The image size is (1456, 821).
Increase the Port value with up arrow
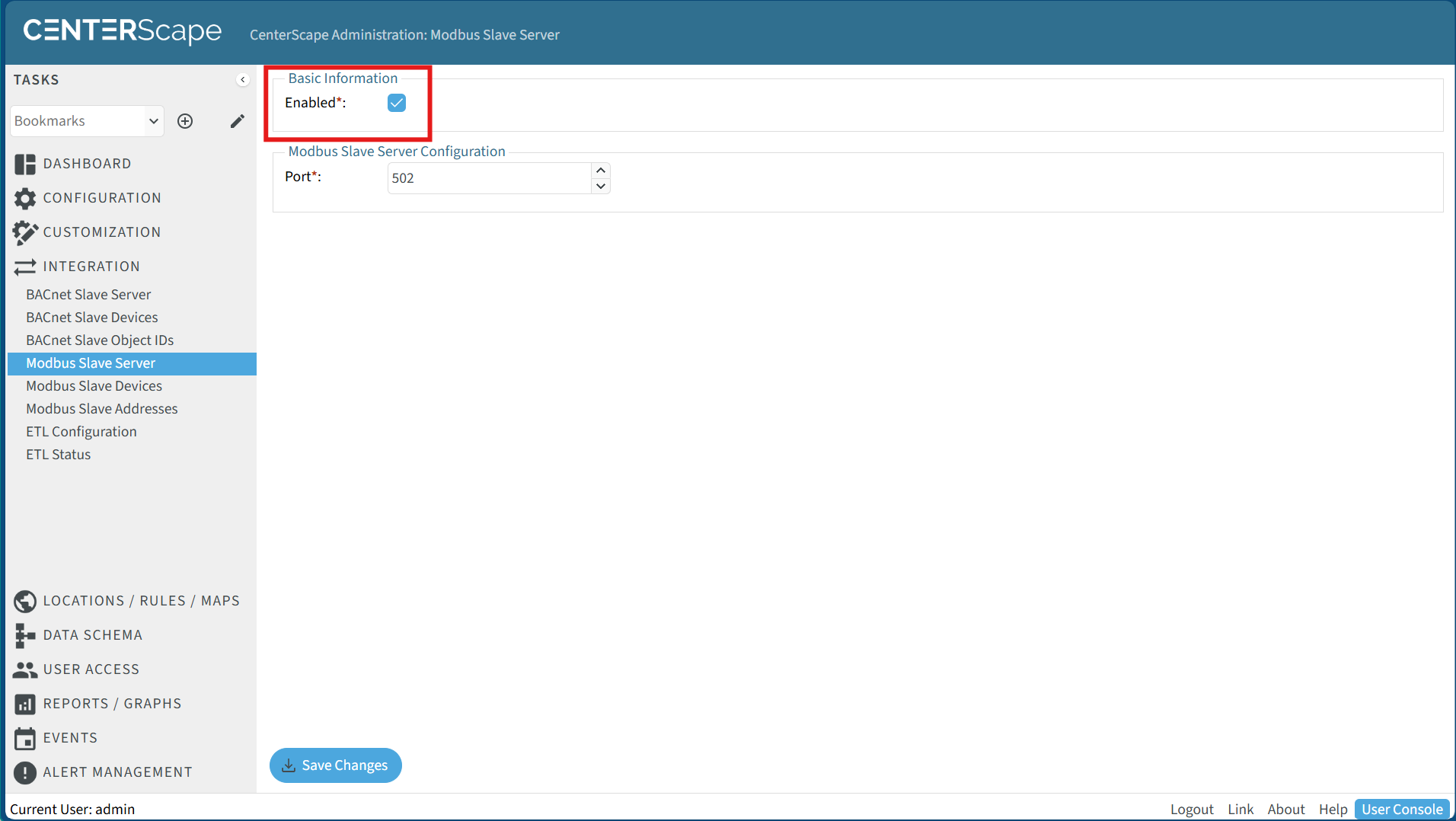pos(601,171)
